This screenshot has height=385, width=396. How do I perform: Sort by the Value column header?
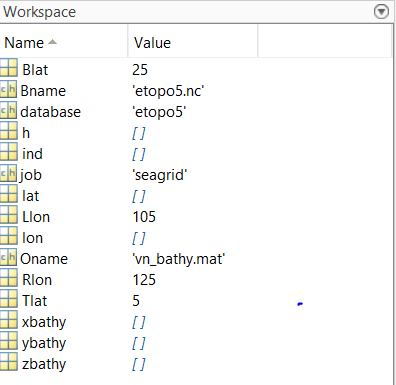pos(193,43)
